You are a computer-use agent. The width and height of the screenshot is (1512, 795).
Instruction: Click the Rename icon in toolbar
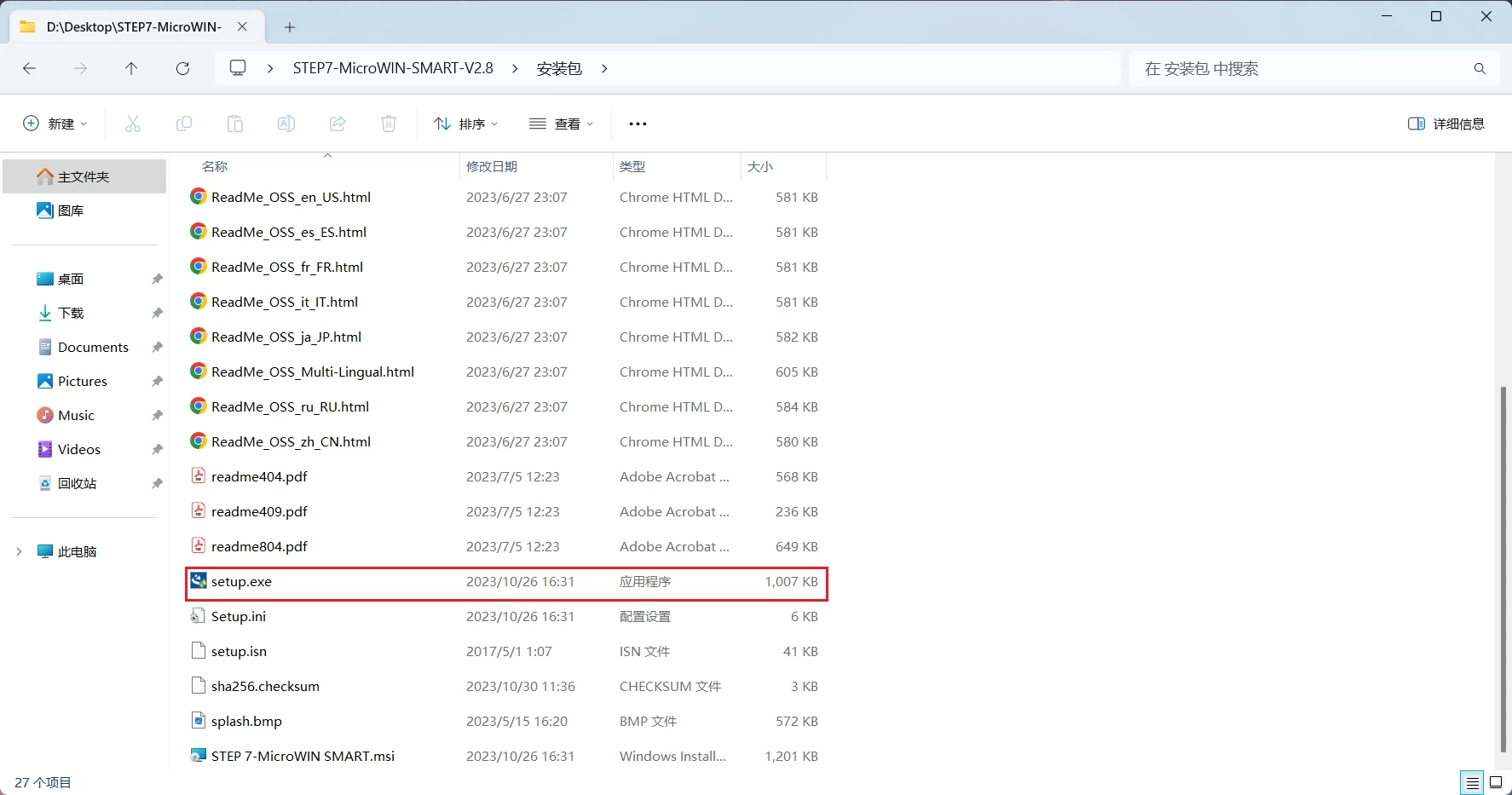(286, 124)
